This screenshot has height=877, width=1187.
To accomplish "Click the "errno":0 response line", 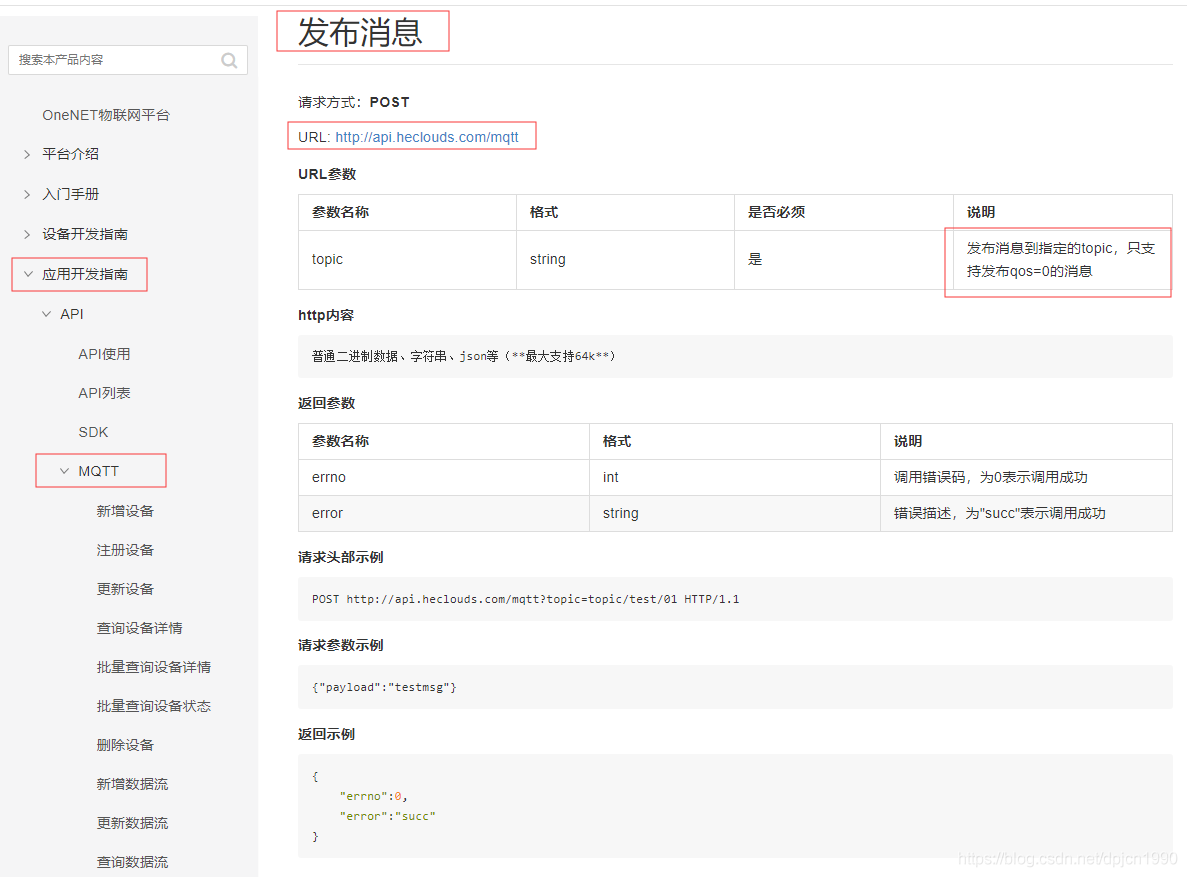I will (x=373, y=797).
